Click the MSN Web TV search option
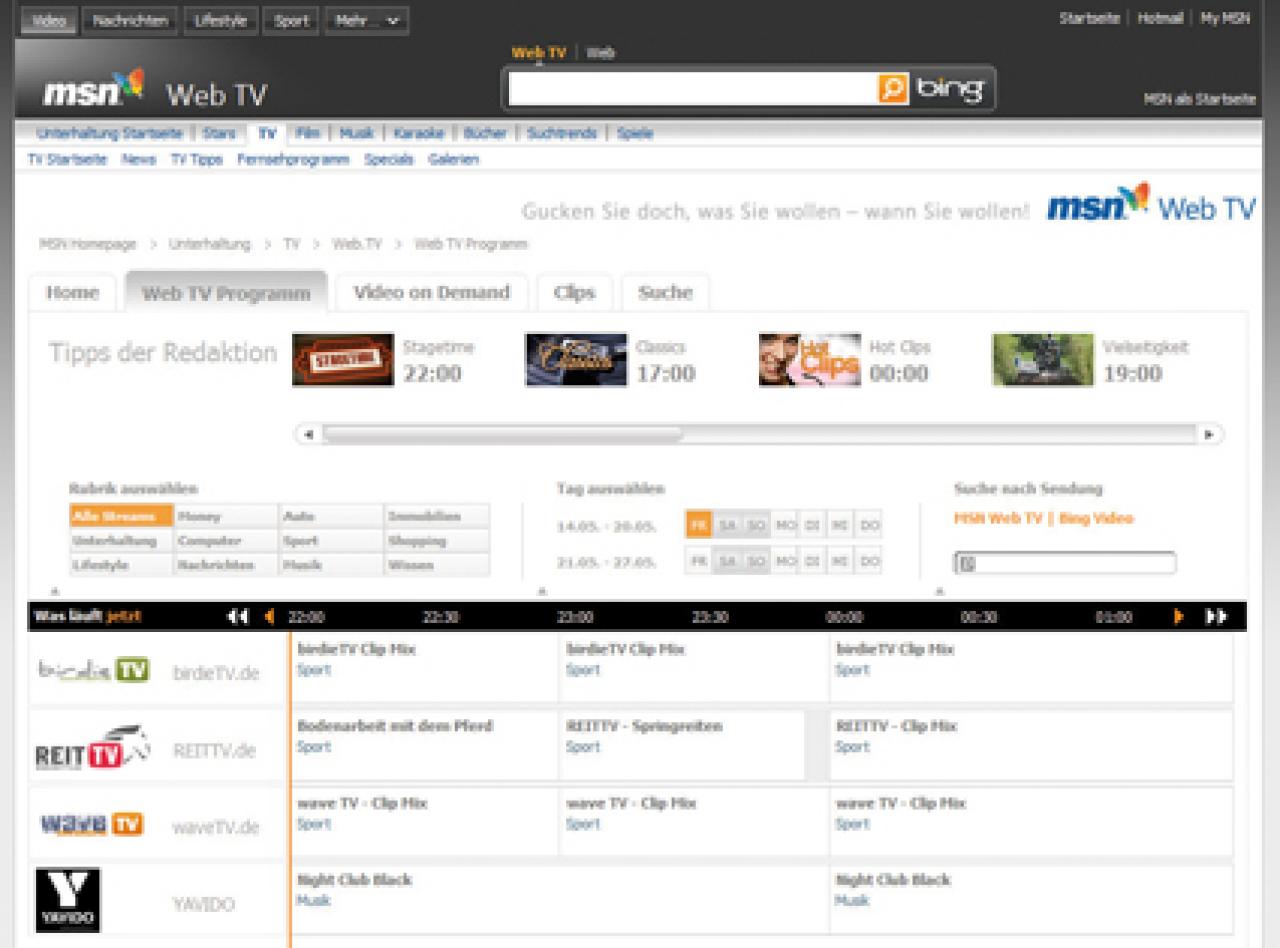 tap(998, 518)
